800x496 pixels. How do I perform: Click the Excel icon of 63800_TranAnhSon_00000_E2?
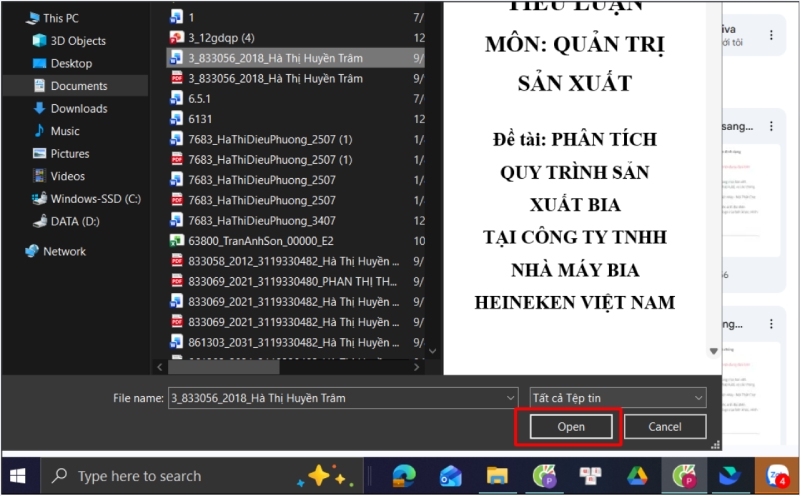point(176,241)
